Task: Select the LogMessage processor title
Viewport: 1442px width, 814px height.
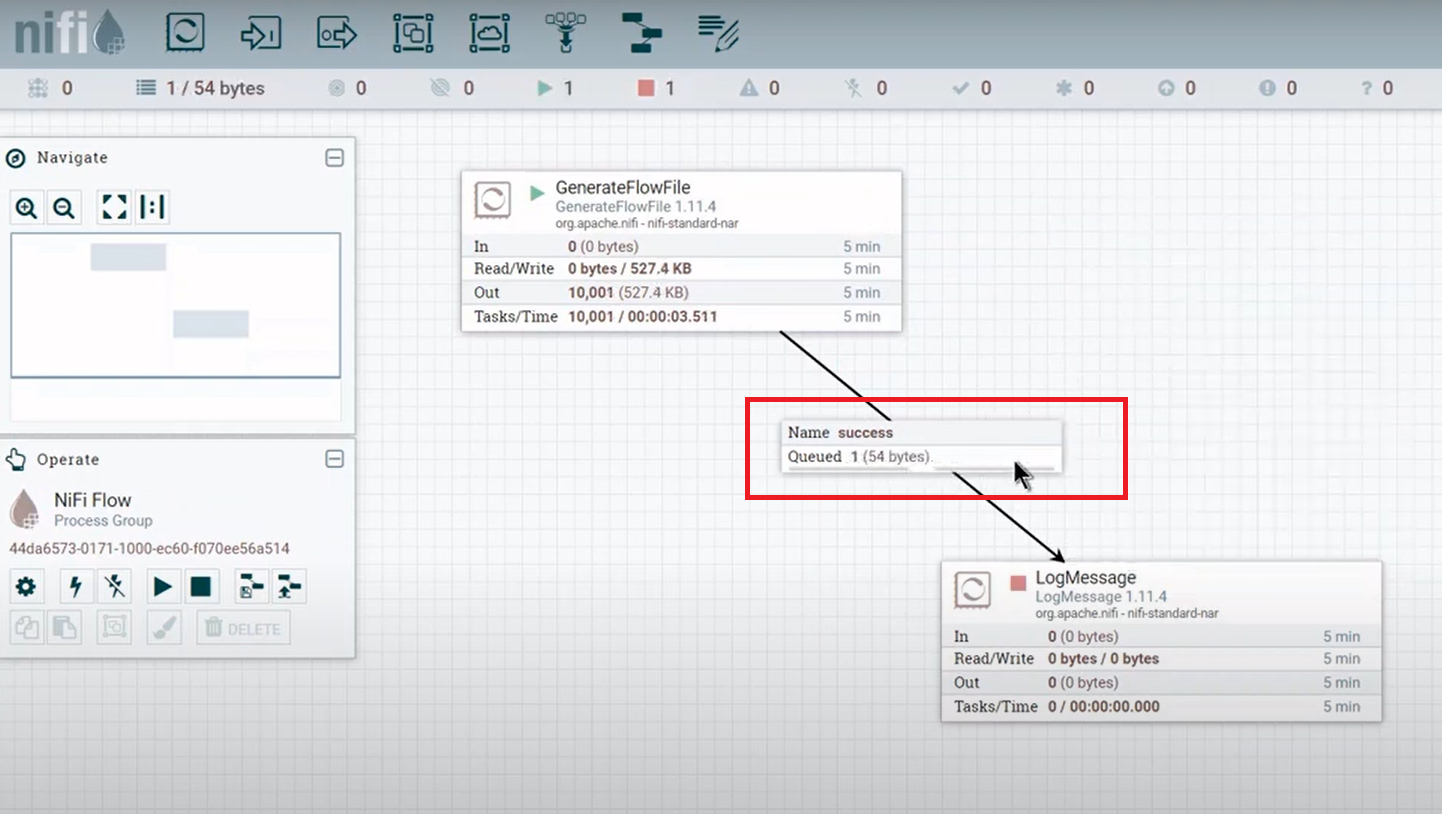Action: [1086, 578]
